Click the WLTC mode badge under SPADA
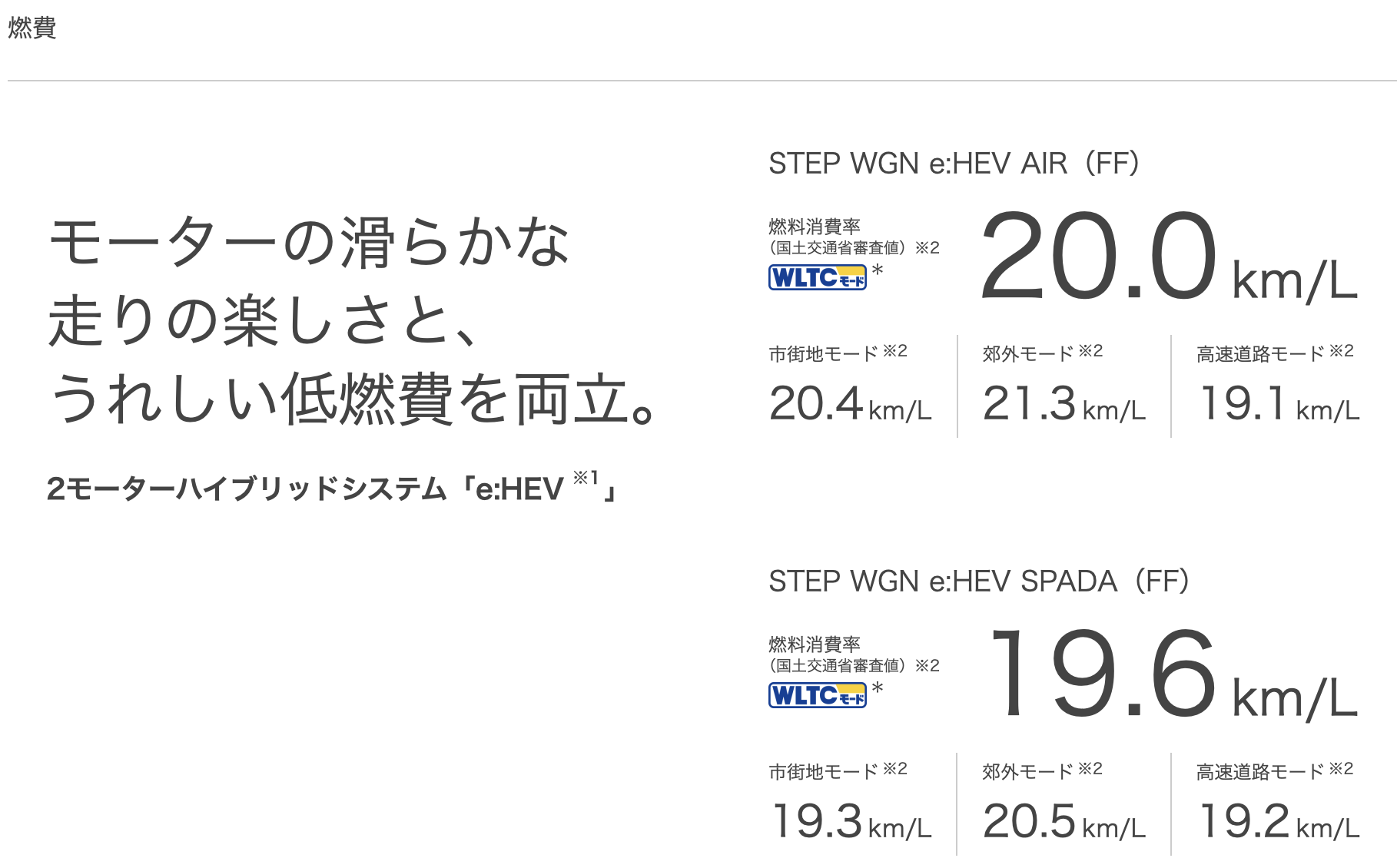The width and height of the screenshot is (1397, 868). click(817, 695)
